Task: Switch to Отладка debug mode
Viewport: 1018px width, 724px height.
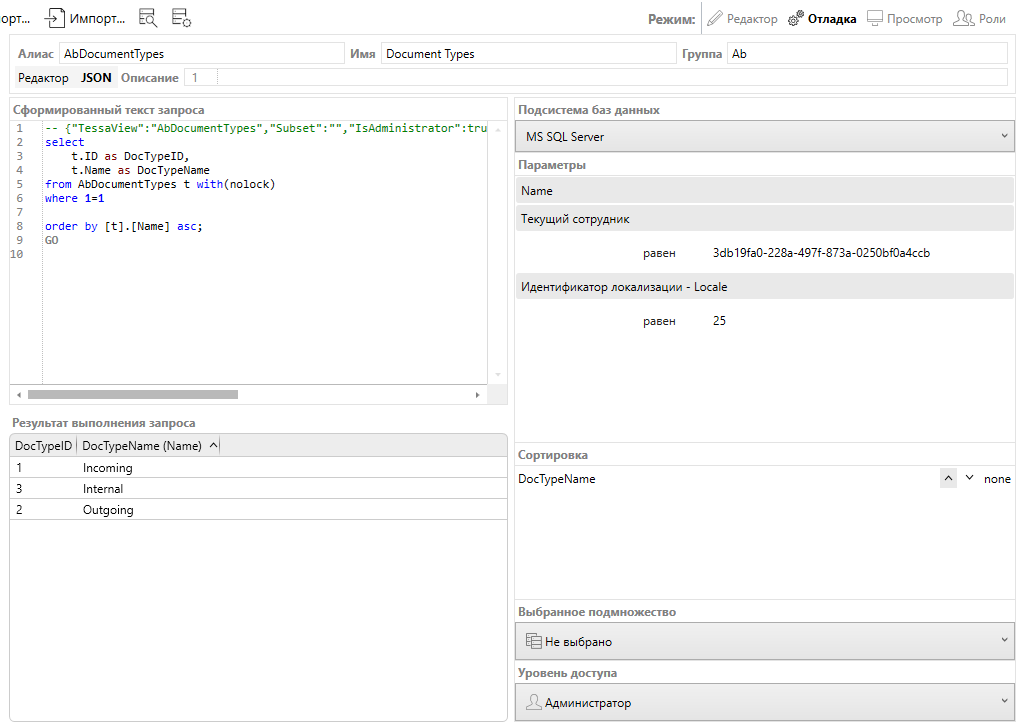Action: pos(822,19)
